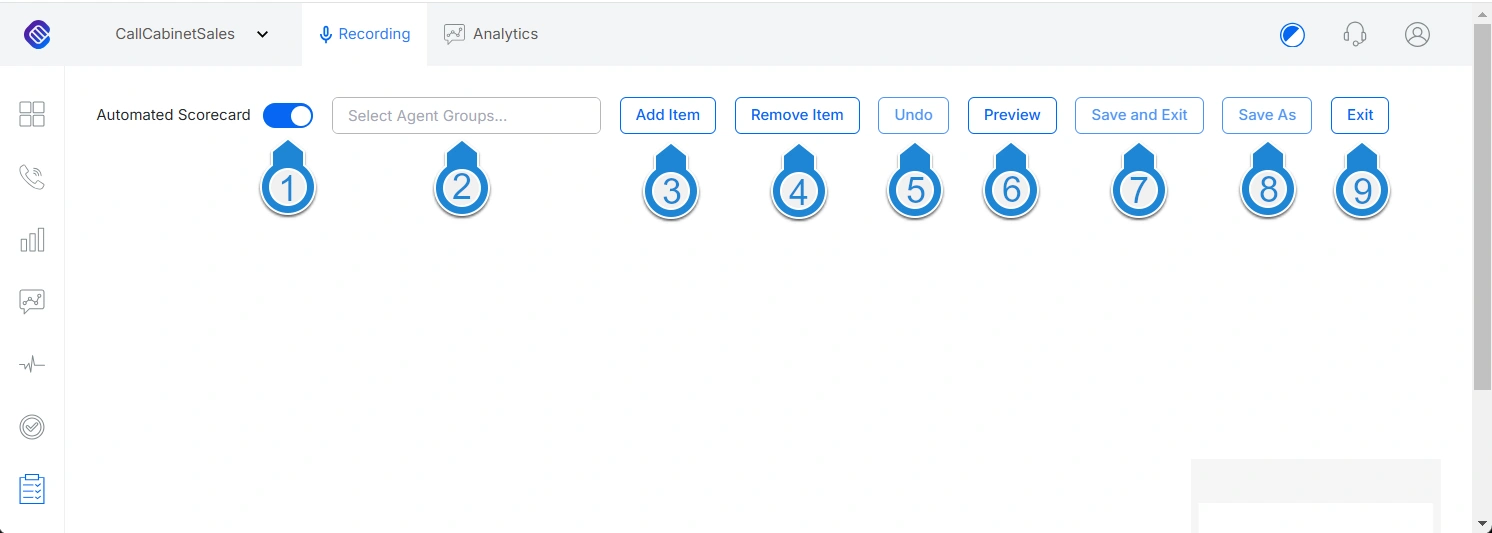
Task: Open the chat analytics sidebar icon
Action: click(x=32, y=302)
